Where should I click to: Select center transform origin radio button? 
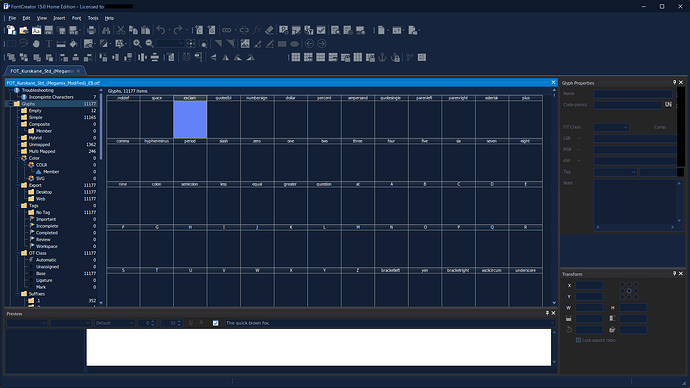629,291
